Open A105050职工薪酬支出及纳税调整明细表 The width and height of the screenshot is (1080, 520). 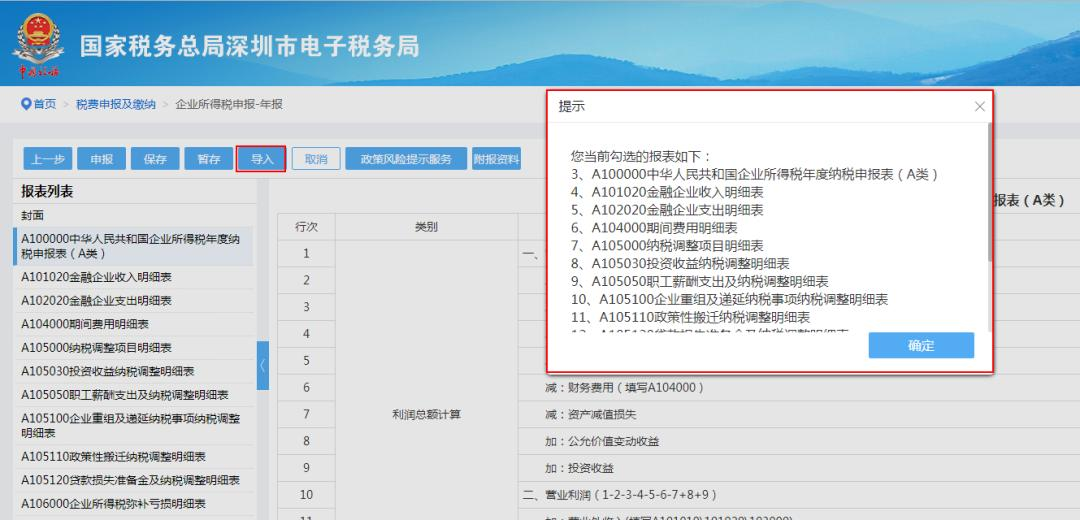[x=124, y=395]
